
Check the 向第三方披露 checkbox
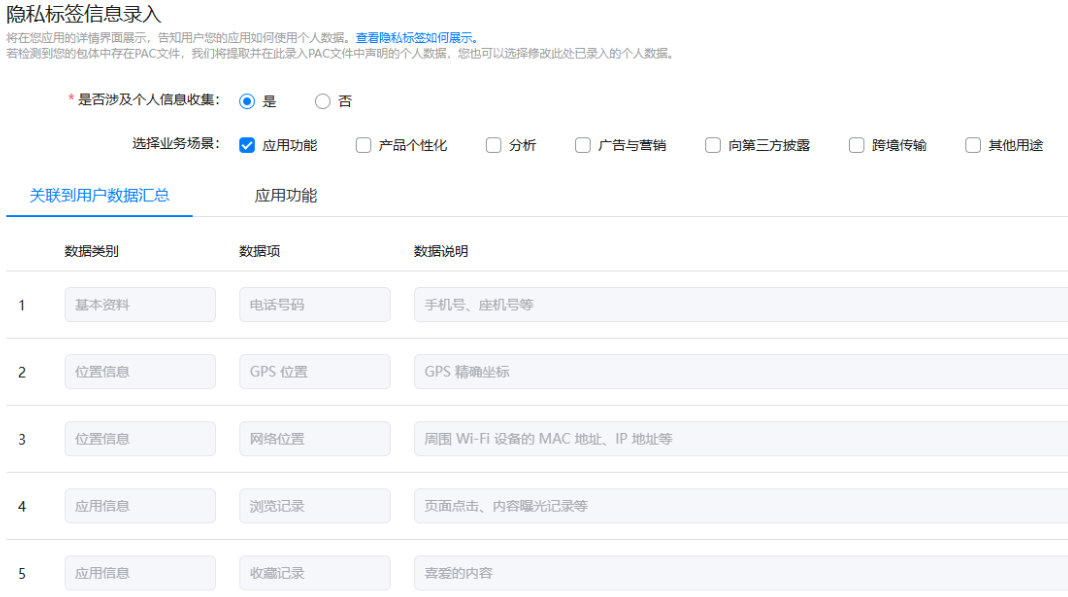(712, 144)
